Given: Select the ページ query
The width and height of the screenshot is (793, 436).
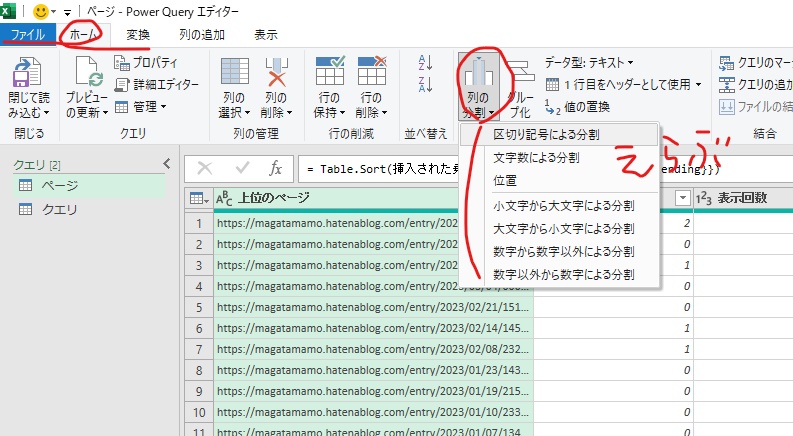Looking at the screenshot, I should (x=89, y=186).
